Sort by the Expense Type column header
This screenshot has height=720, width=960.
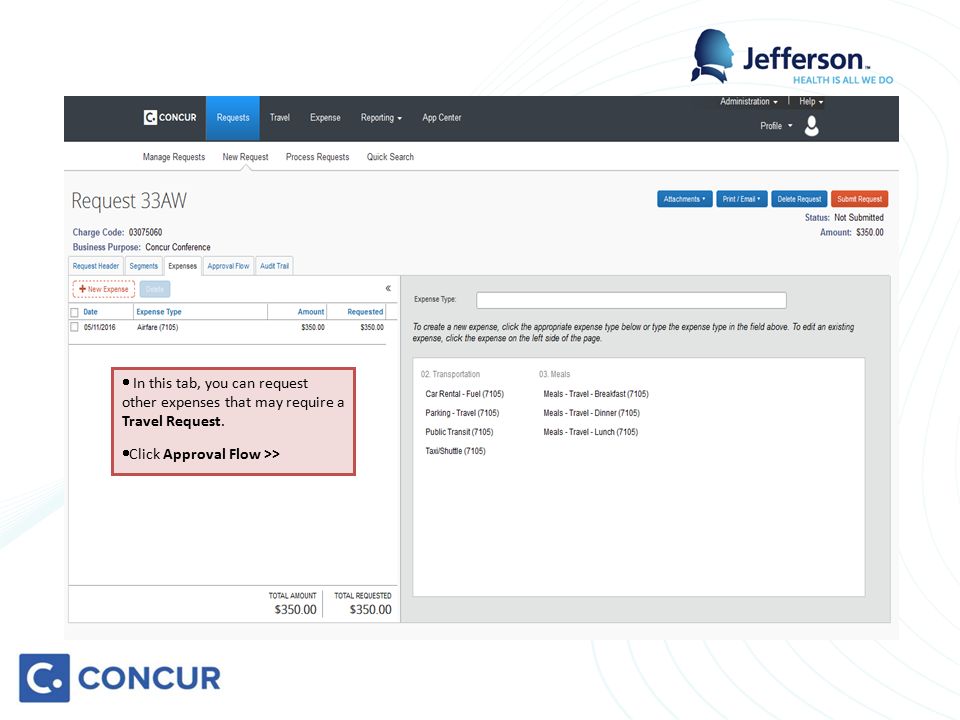pyautogui.click(x=159, y=312)
